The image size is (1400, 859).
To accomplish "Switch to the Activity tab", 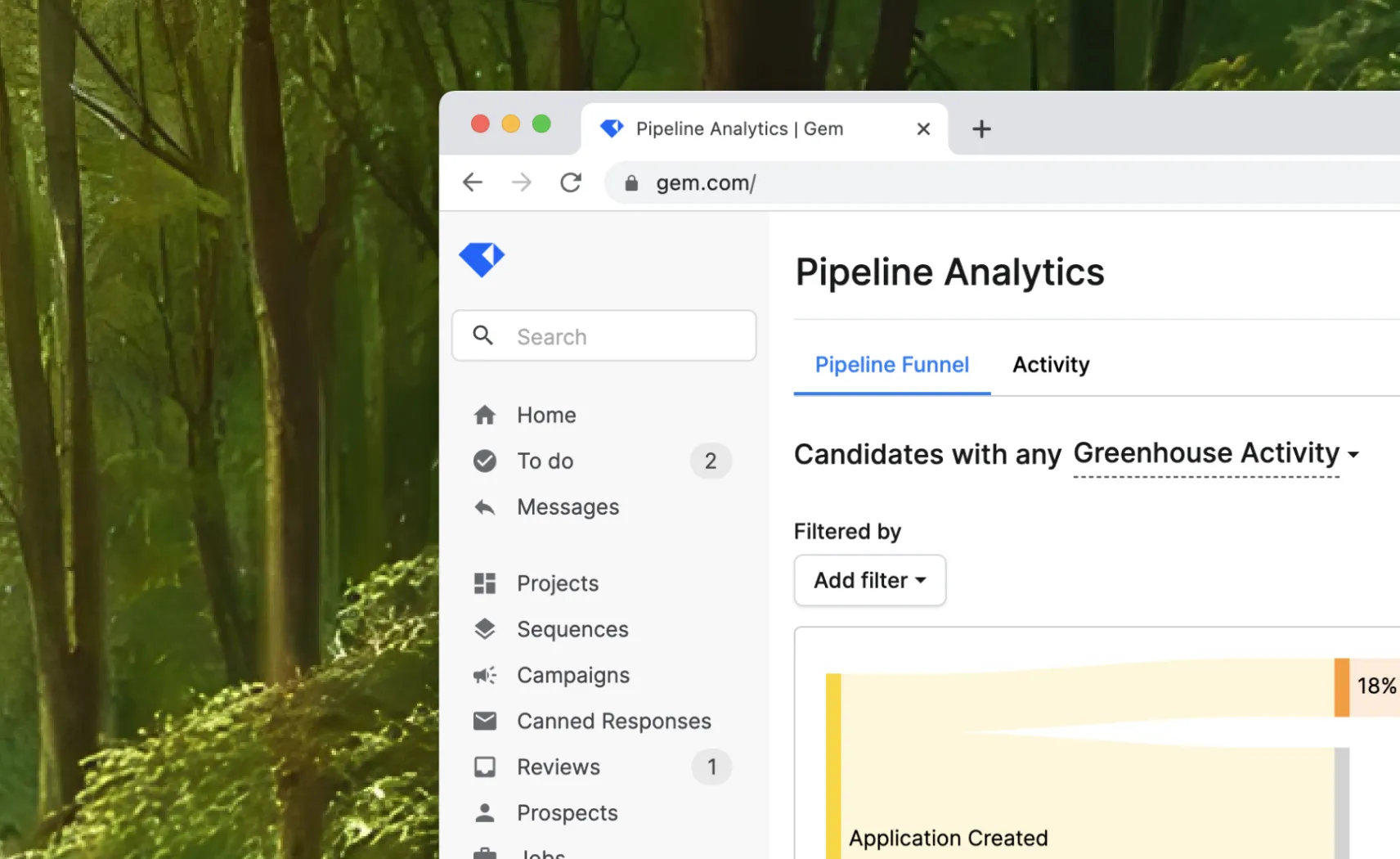I will click(1051, 365).
